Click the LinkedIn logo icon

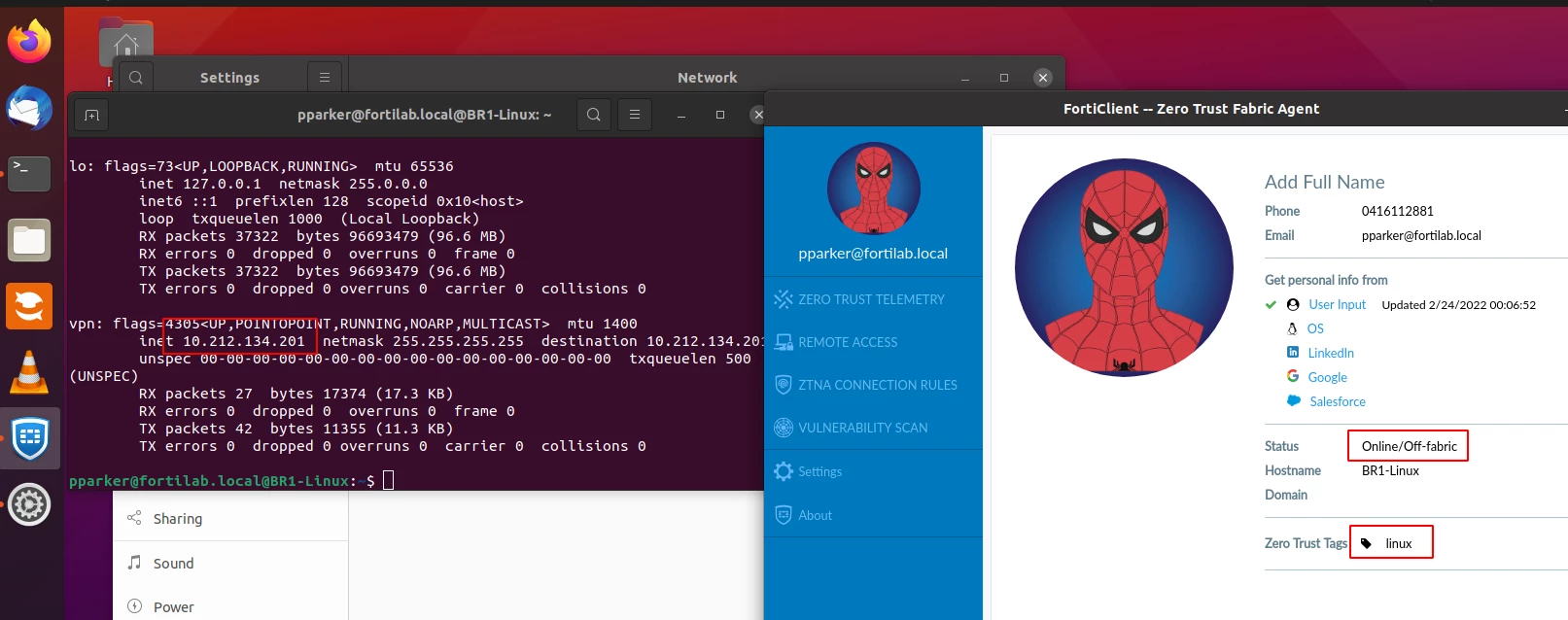[1293, 352]
